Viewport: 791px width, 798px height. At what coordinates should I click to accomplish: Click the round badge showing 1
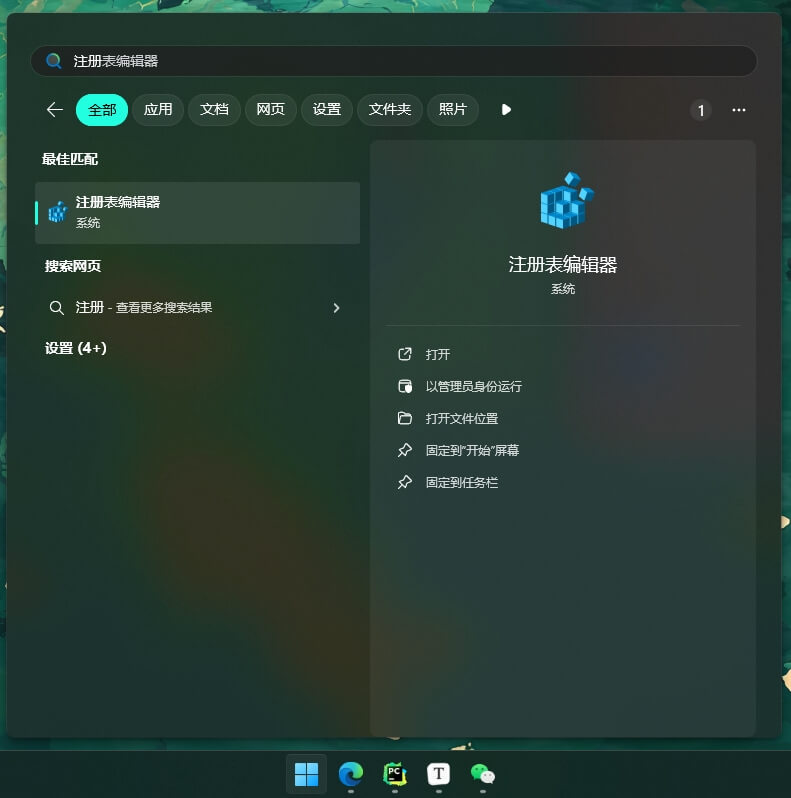pos(700,110)
